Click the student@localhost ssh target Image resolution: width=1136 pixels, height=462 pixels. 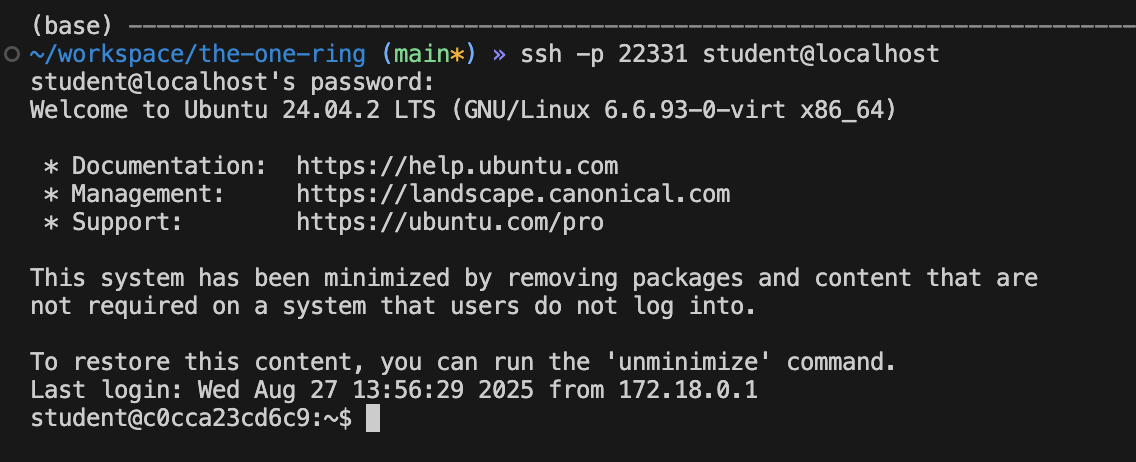821,53
